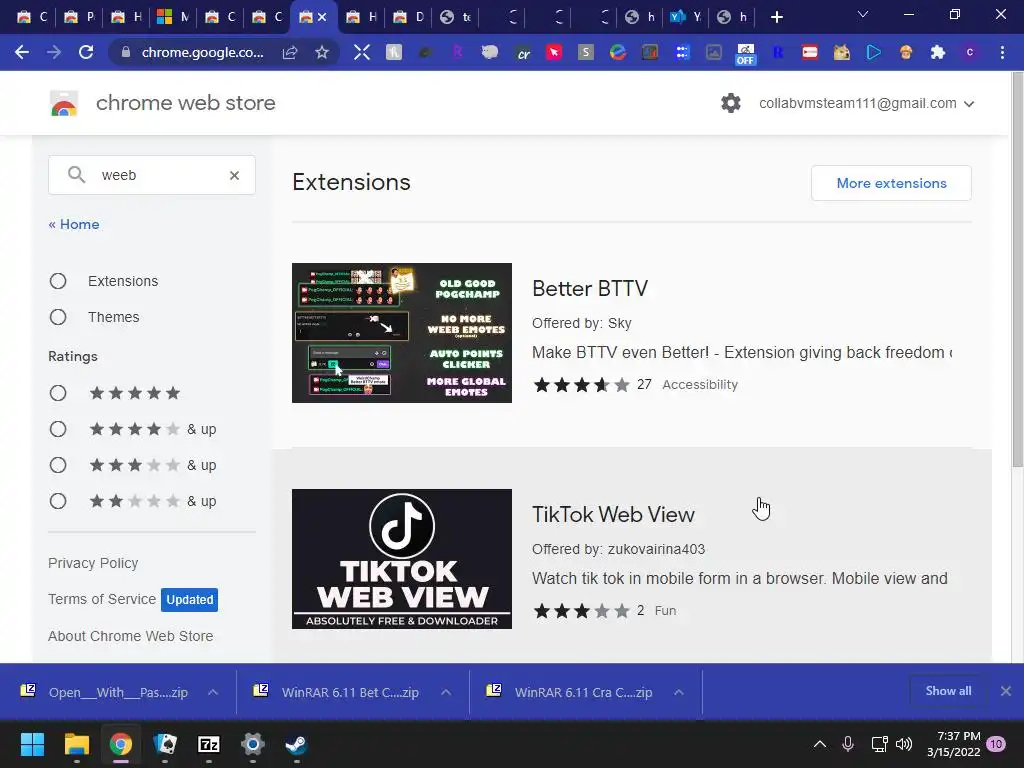Click the browser forward arrow

(54, 52)
